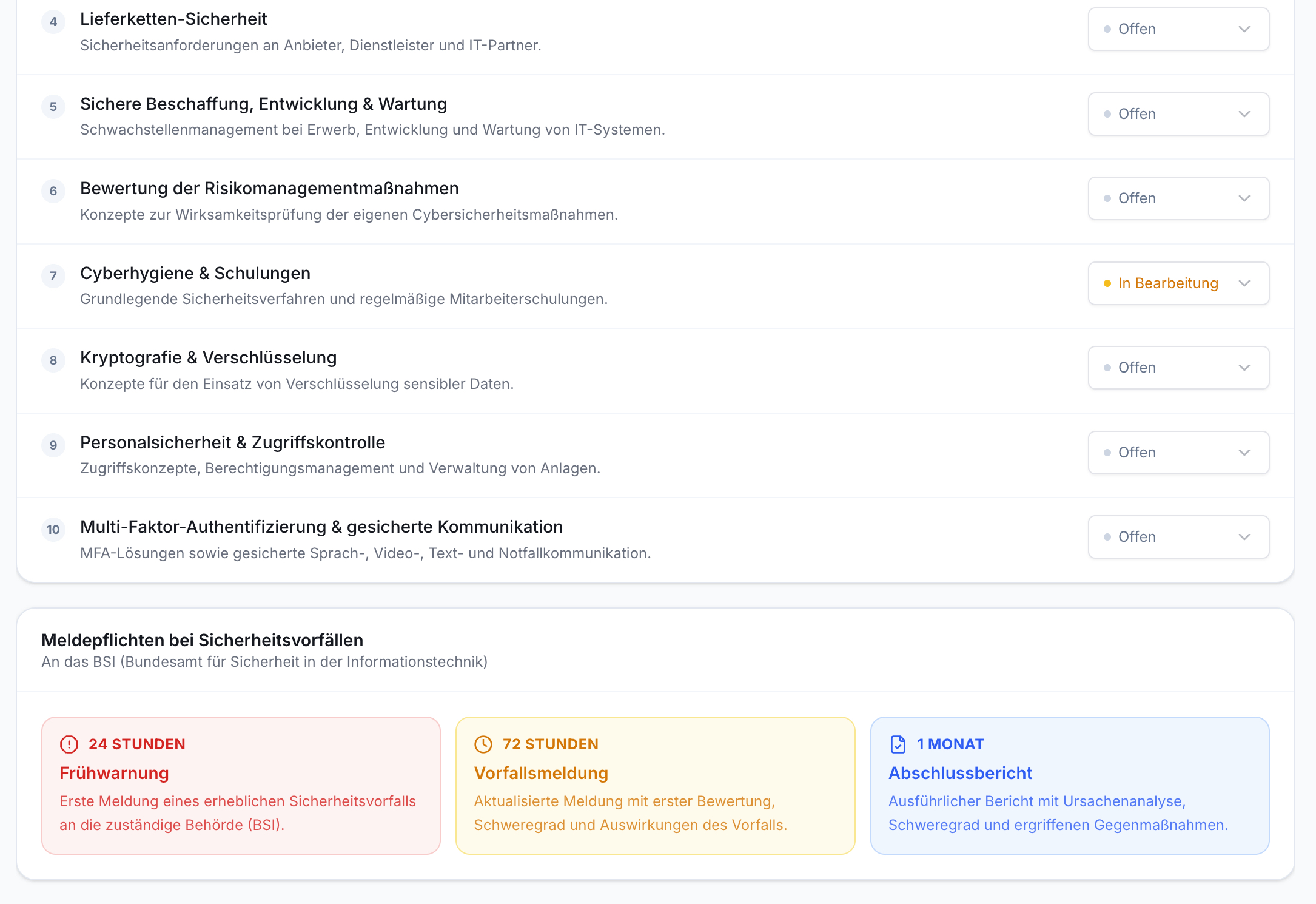
Task: Click the 'Personalsicherheit & Zugriffskontrolle' title
Action: coord(233,443)
